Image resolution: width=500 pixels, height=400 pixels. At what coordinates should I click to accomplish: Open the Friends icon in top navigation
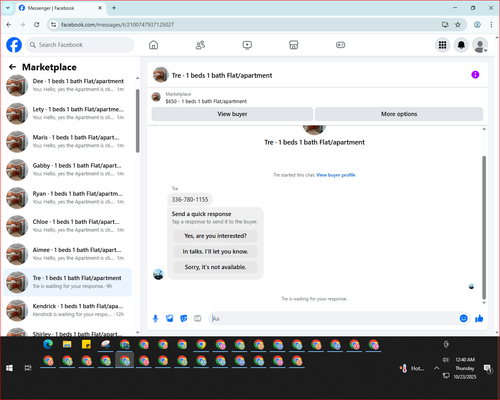click(x=200, y=45)
